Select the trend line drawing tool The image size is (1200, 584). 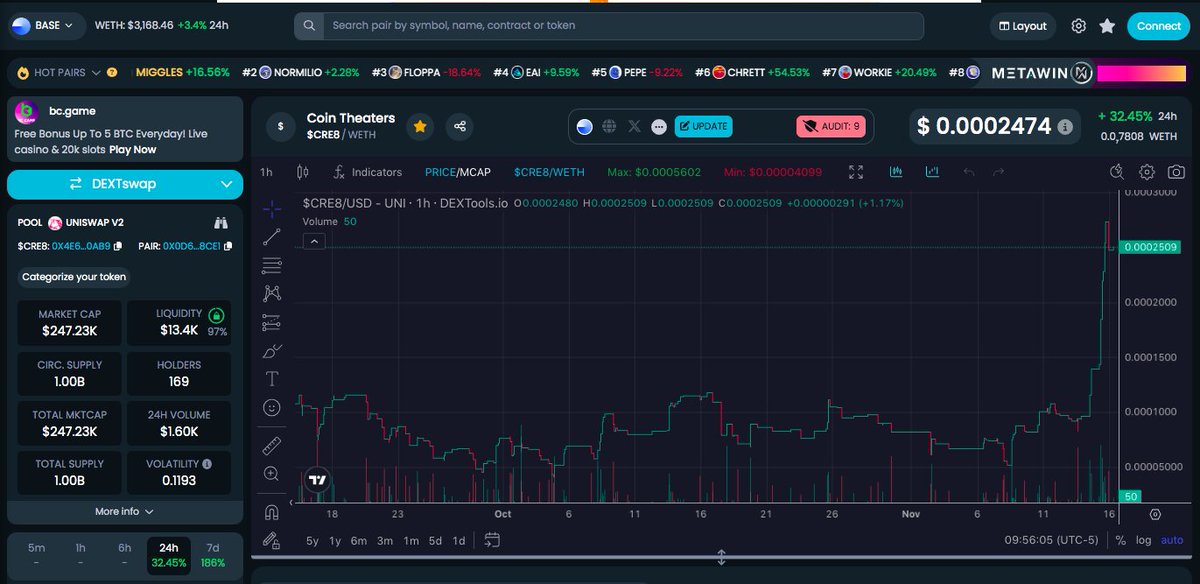tap(271, 236)
